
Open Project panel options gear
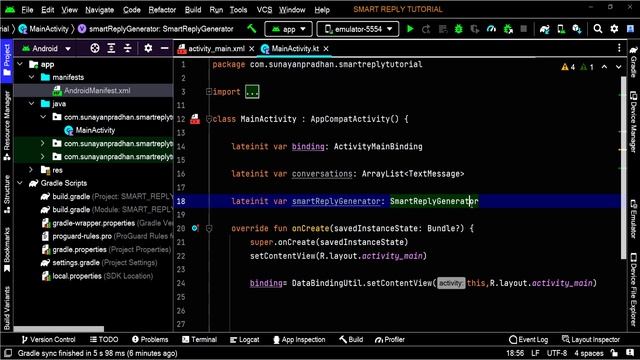[x=148, y=49]
